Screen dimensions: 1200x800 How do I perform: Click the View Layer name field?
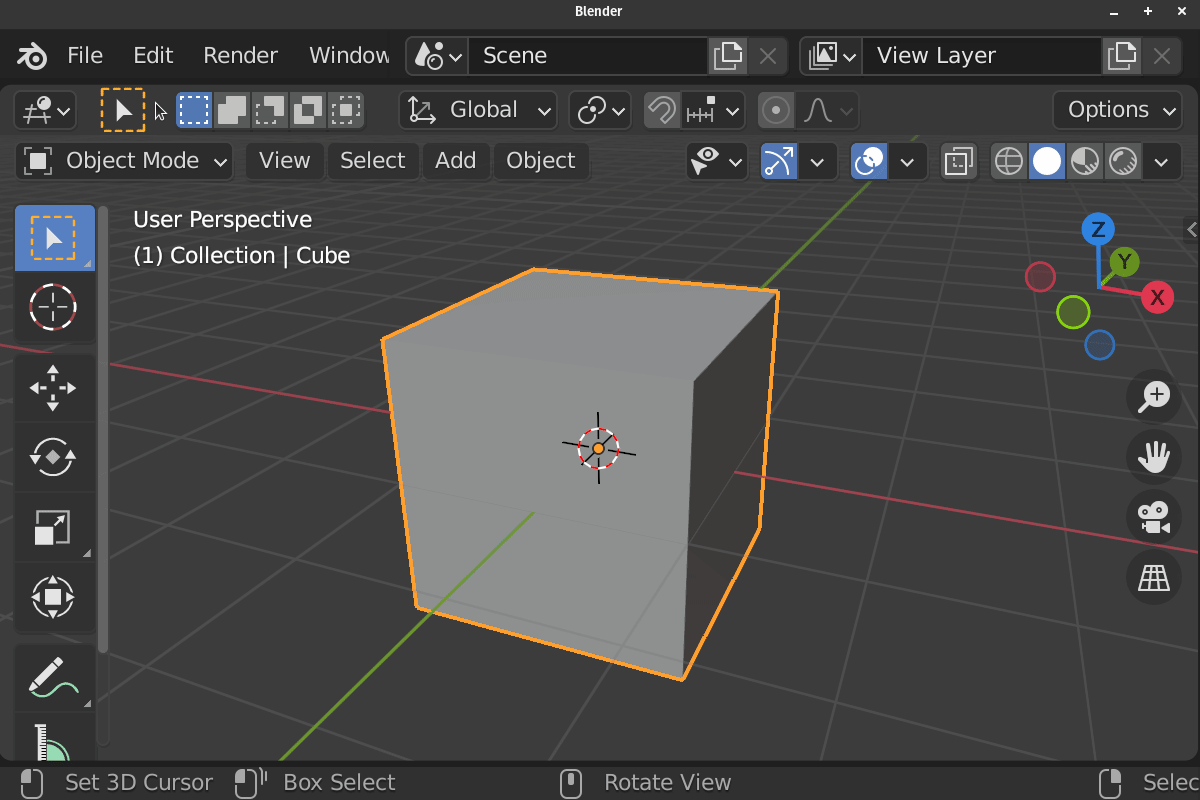tap(982, 56)
